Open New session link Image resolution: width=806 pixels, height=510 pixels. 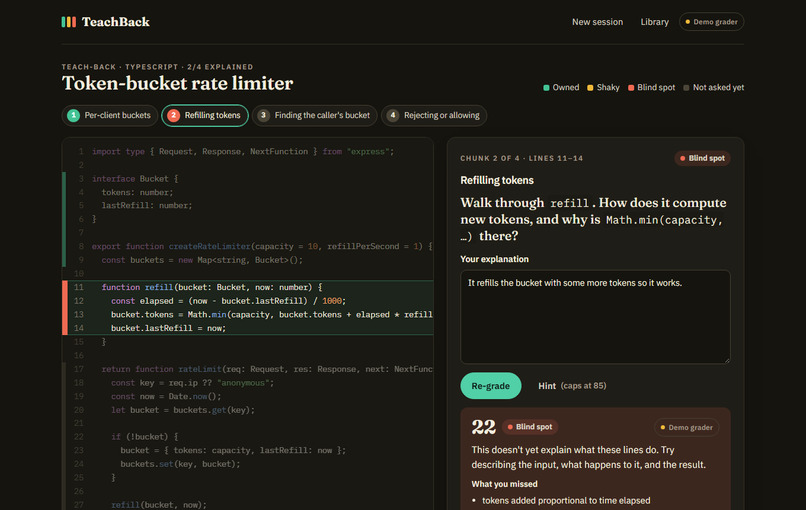pyautogui.click(x=597, y=22)
